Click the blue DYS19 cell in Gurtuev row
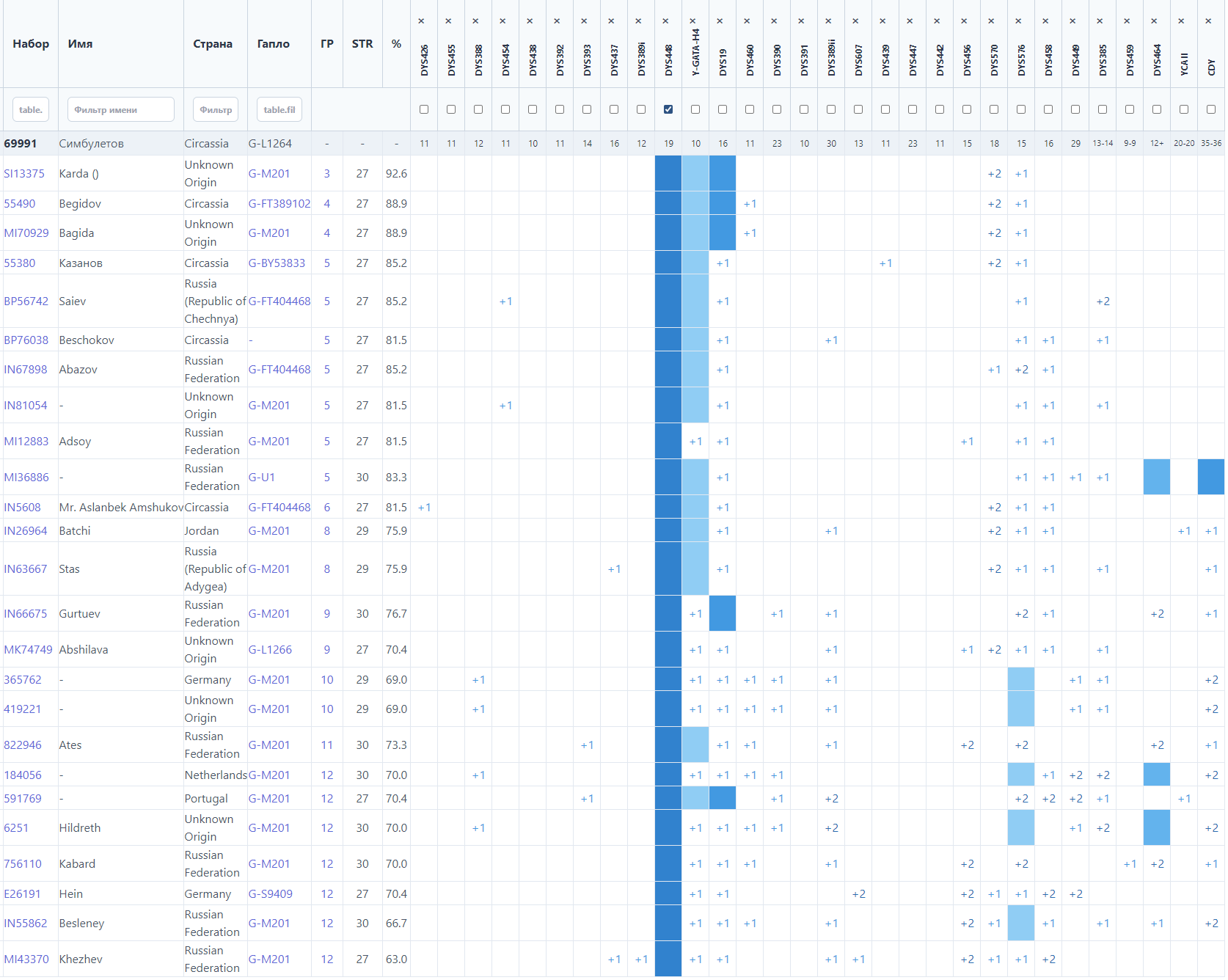Image resolution: width=1228 pixels, height=980 pixels. pyautogui.click(x=723, y=613)
